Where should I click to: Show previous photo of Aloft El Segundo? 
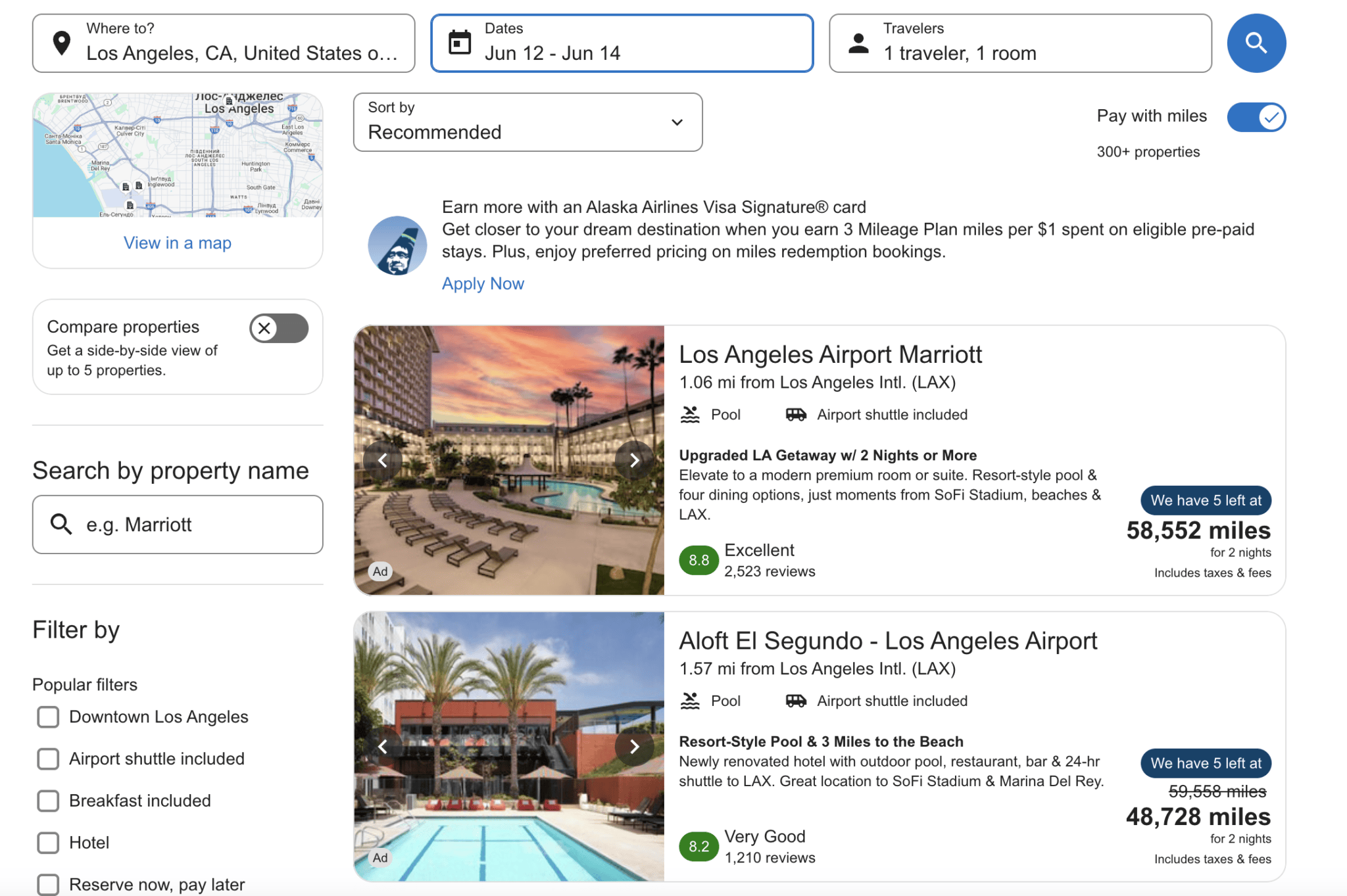tap(384, 746)
